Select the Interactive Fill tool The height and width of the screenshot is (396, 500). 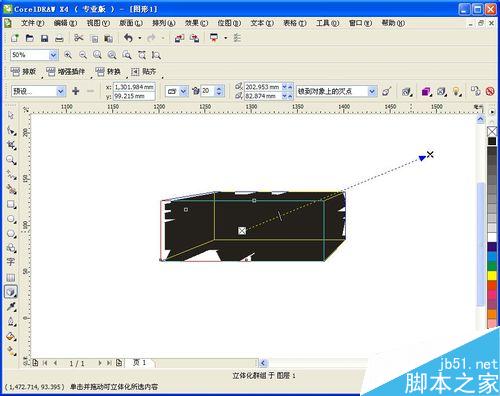coord(11,351)
